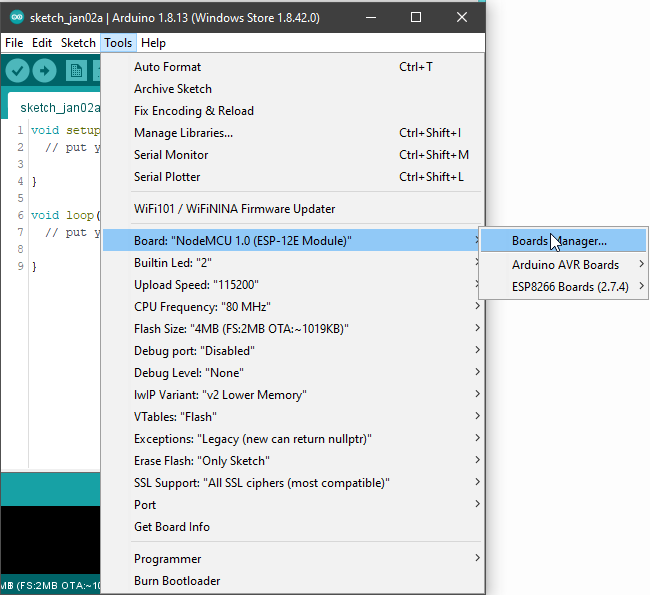Viewport: 650px width, 595px height.
Task: Expand the SSL Support submenu
Action: (x=293, y=482)
